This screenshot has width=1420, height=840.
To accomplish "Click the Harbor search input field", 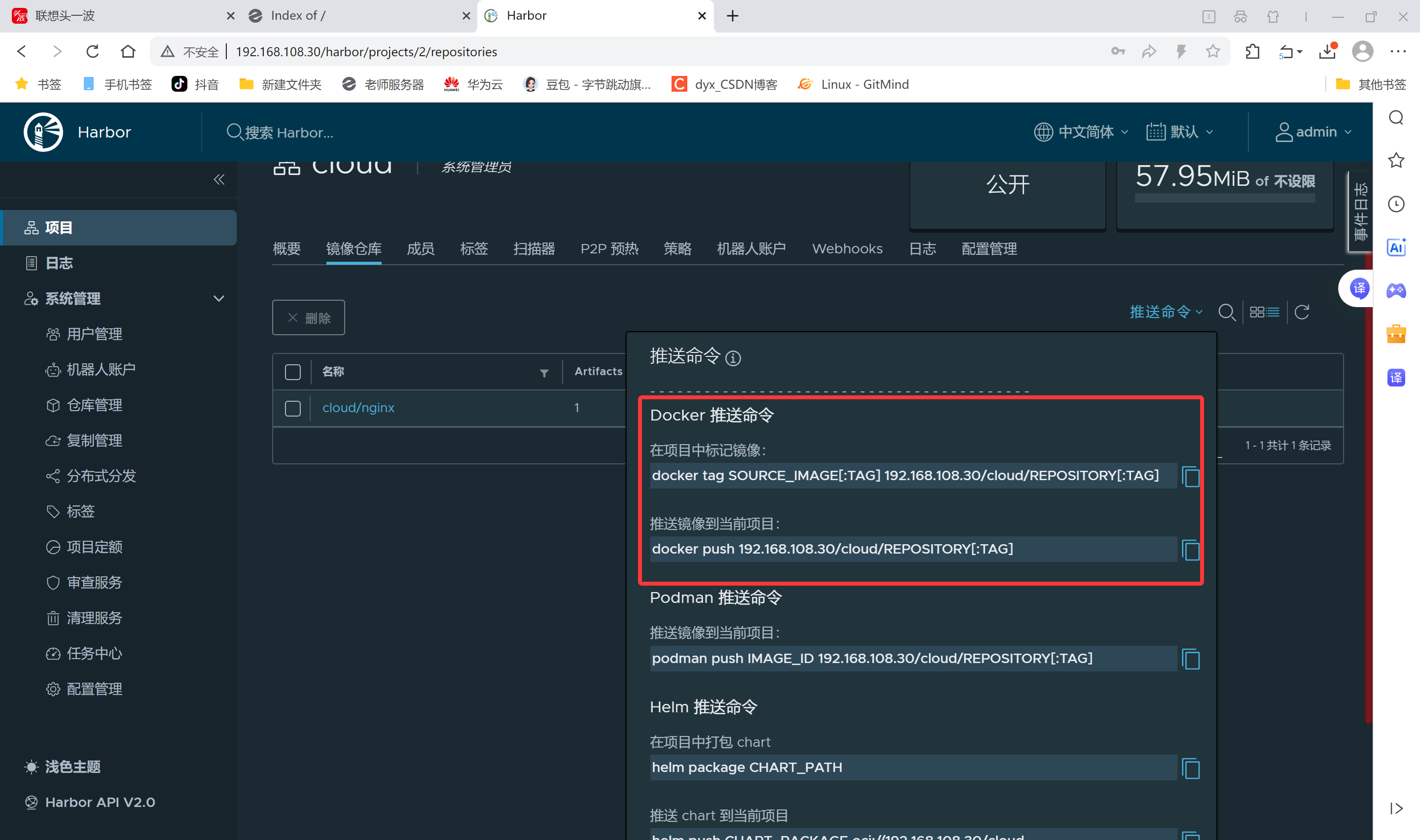I will pos(288,133).
